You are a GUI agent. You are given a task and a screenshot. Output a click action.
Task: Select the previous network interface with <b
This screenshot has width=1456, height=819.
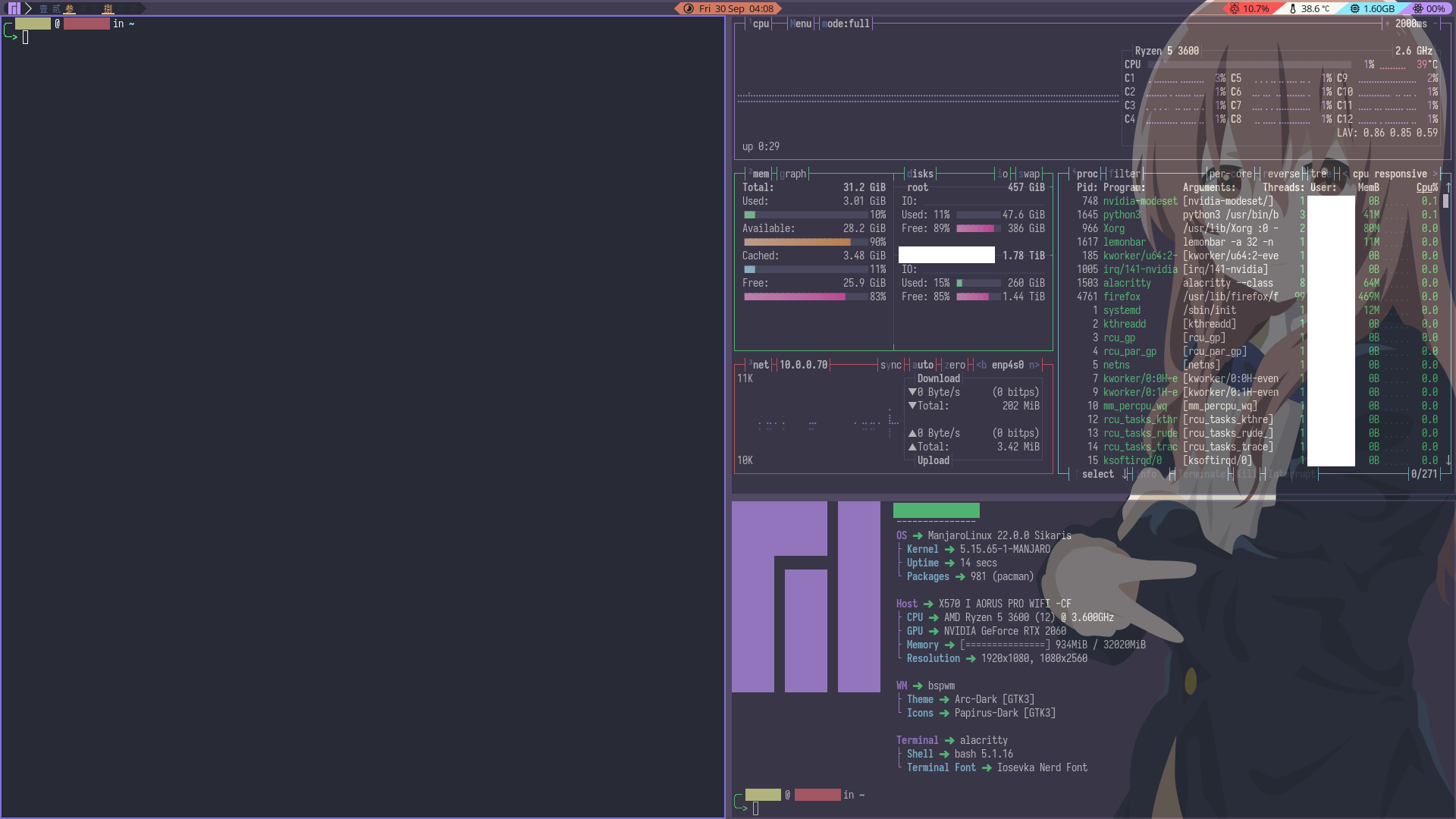tap(981, 365)
